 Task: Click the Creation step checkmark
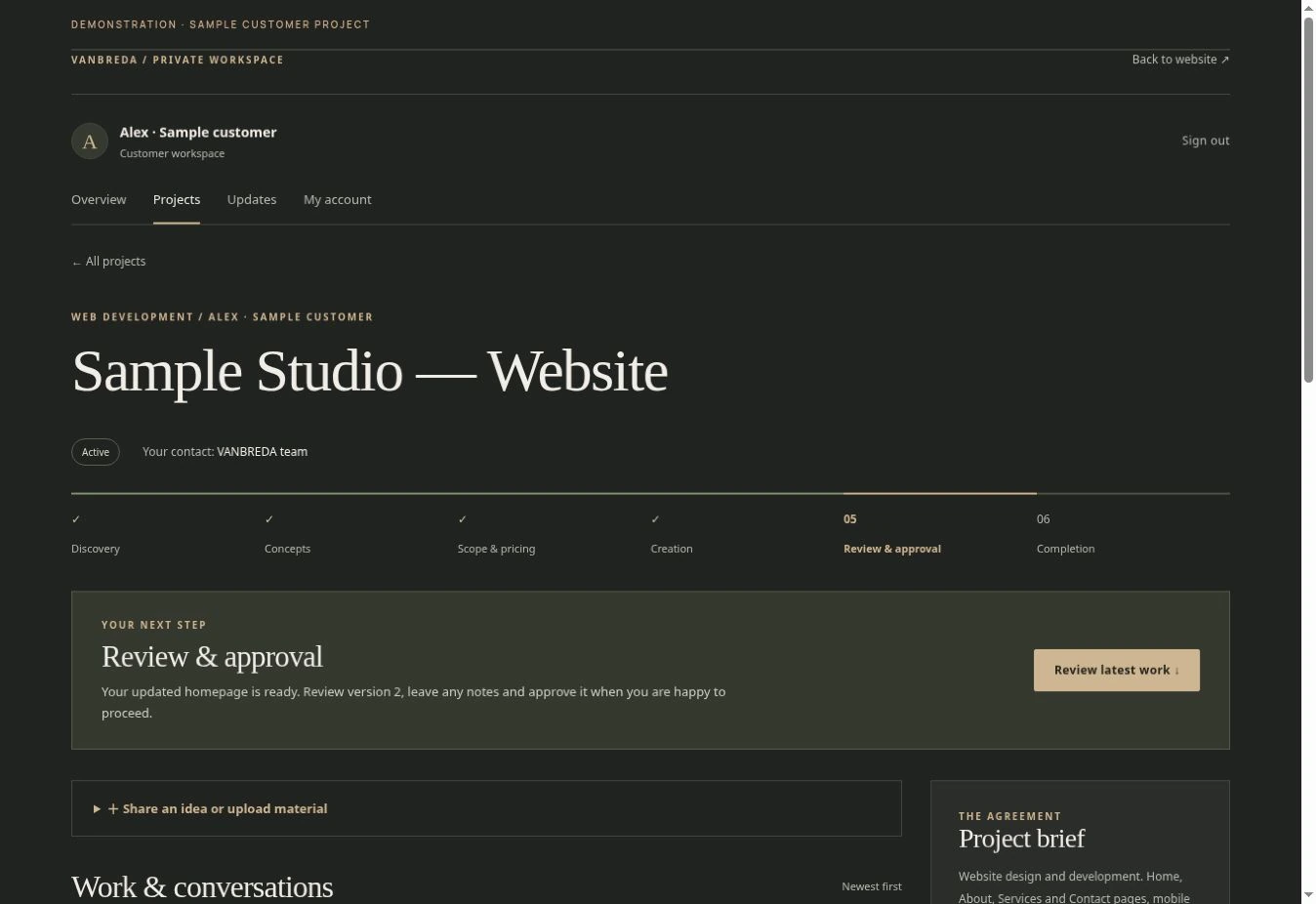(656, 519)
